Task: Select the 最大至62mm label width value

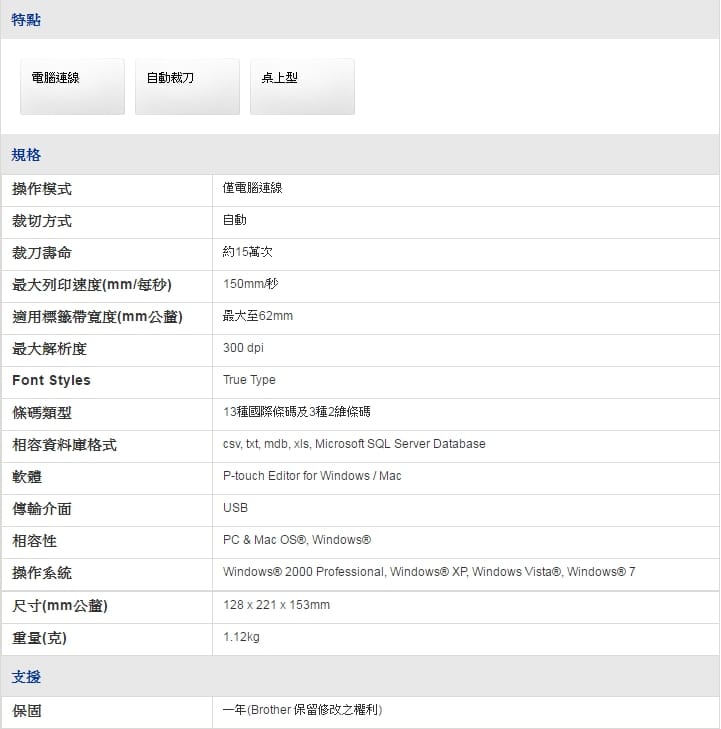Action: [257, 316]
